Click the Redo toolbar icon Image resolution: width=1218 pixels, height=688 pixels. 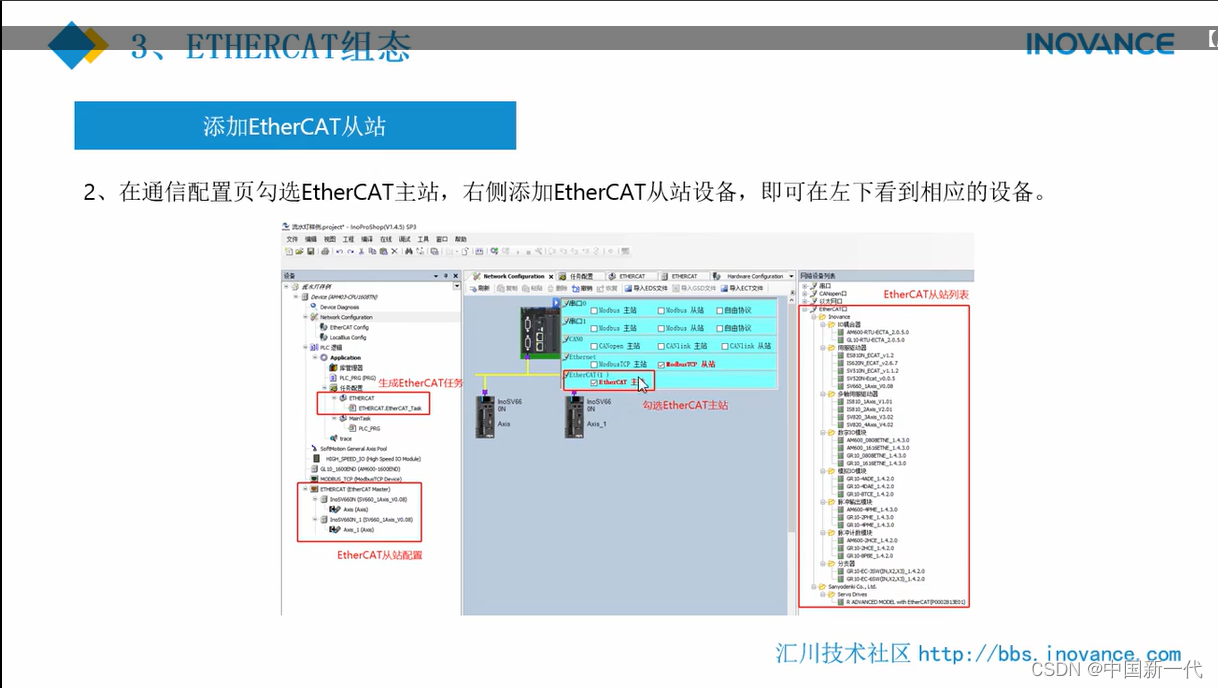point(350,251)
